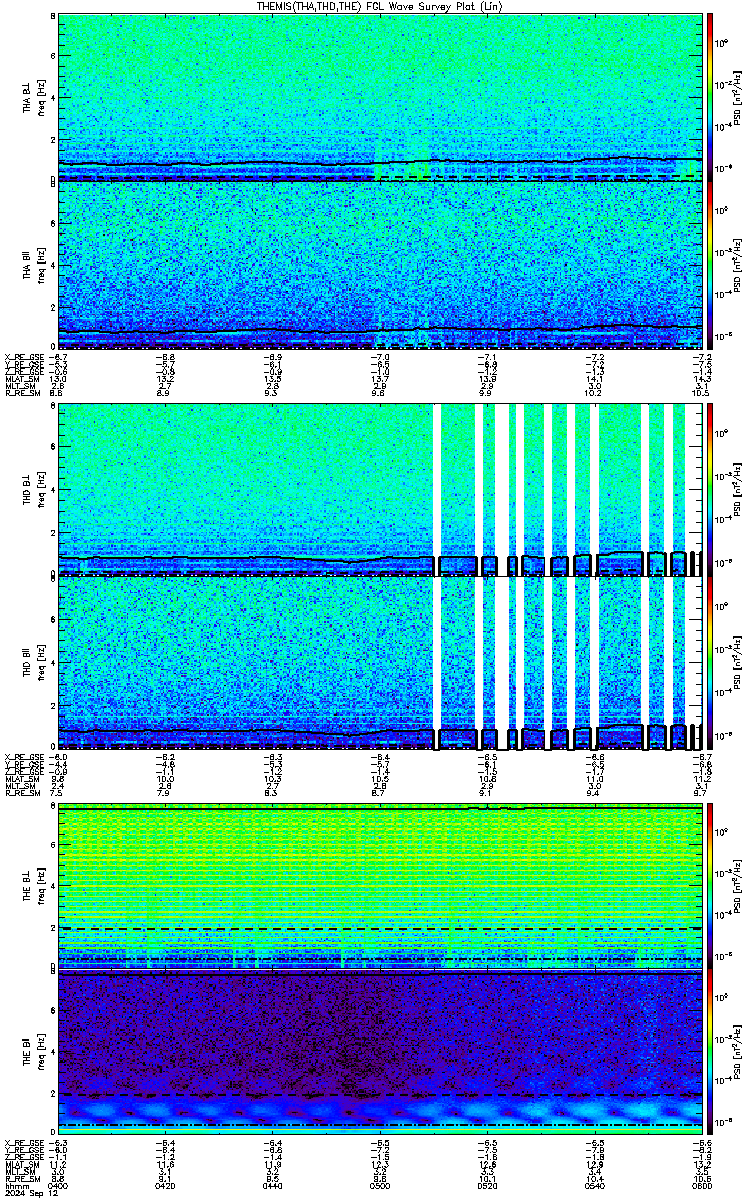Click the THD B-perpendicular PSD color bar
Image resolution: width=750 pixels, height=1200 pixels.
point(711,489)
